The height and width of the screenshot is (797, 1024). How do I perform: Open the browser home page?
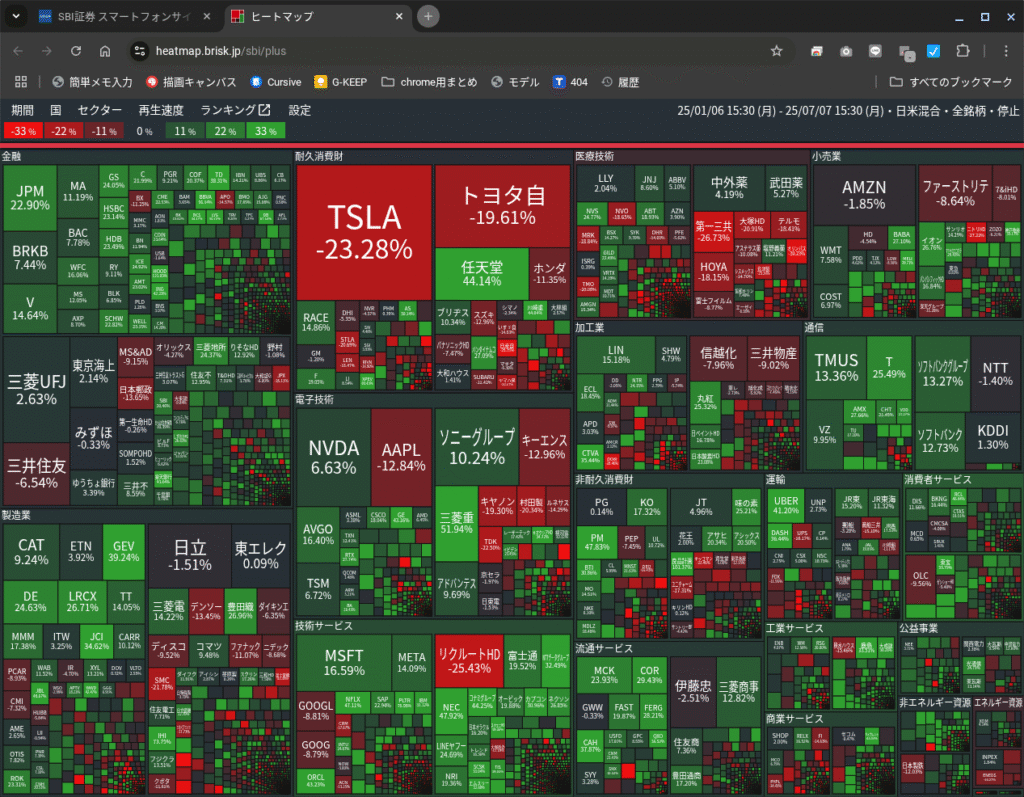104,51
